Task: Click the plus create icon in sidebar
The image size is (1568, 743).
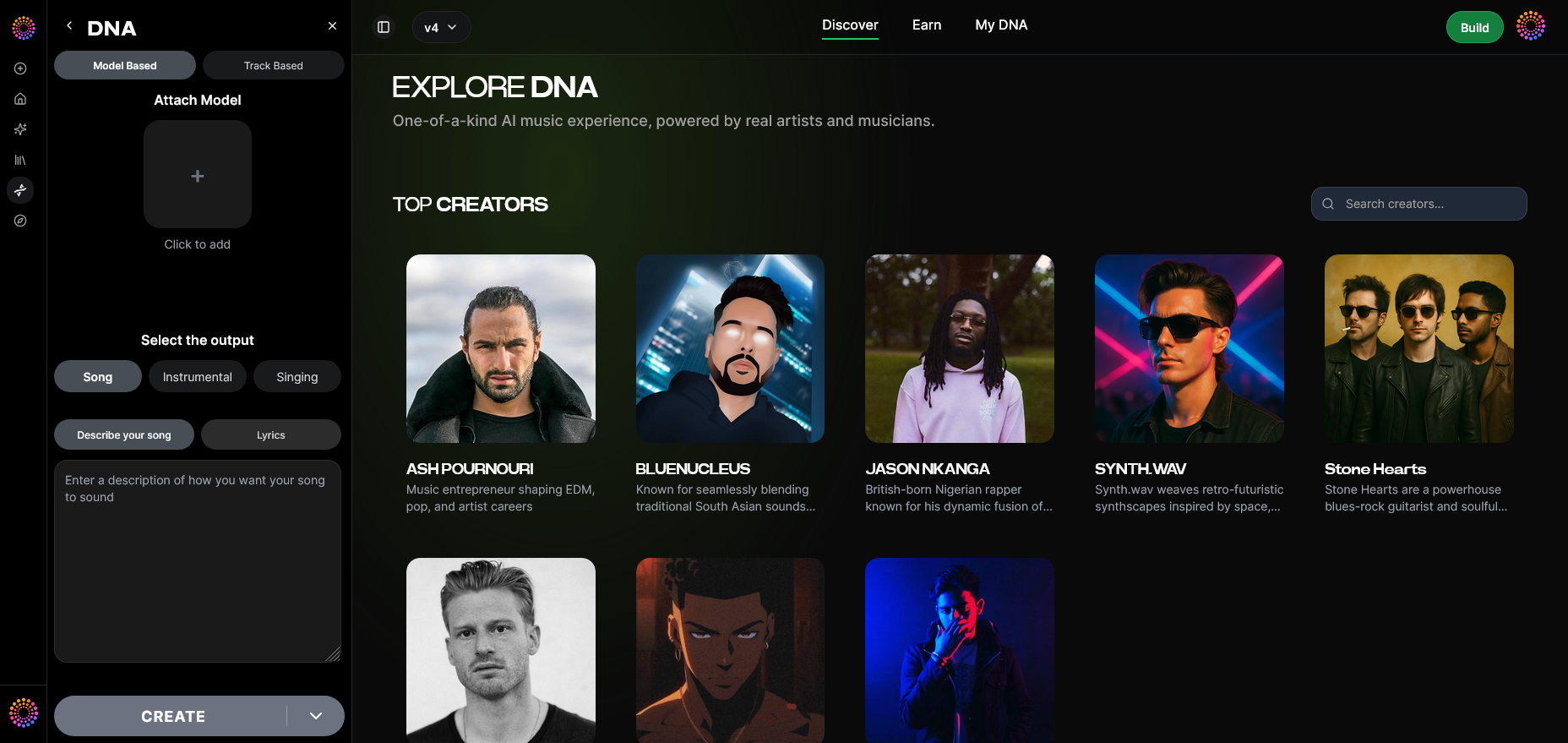Action: point(20,68)
